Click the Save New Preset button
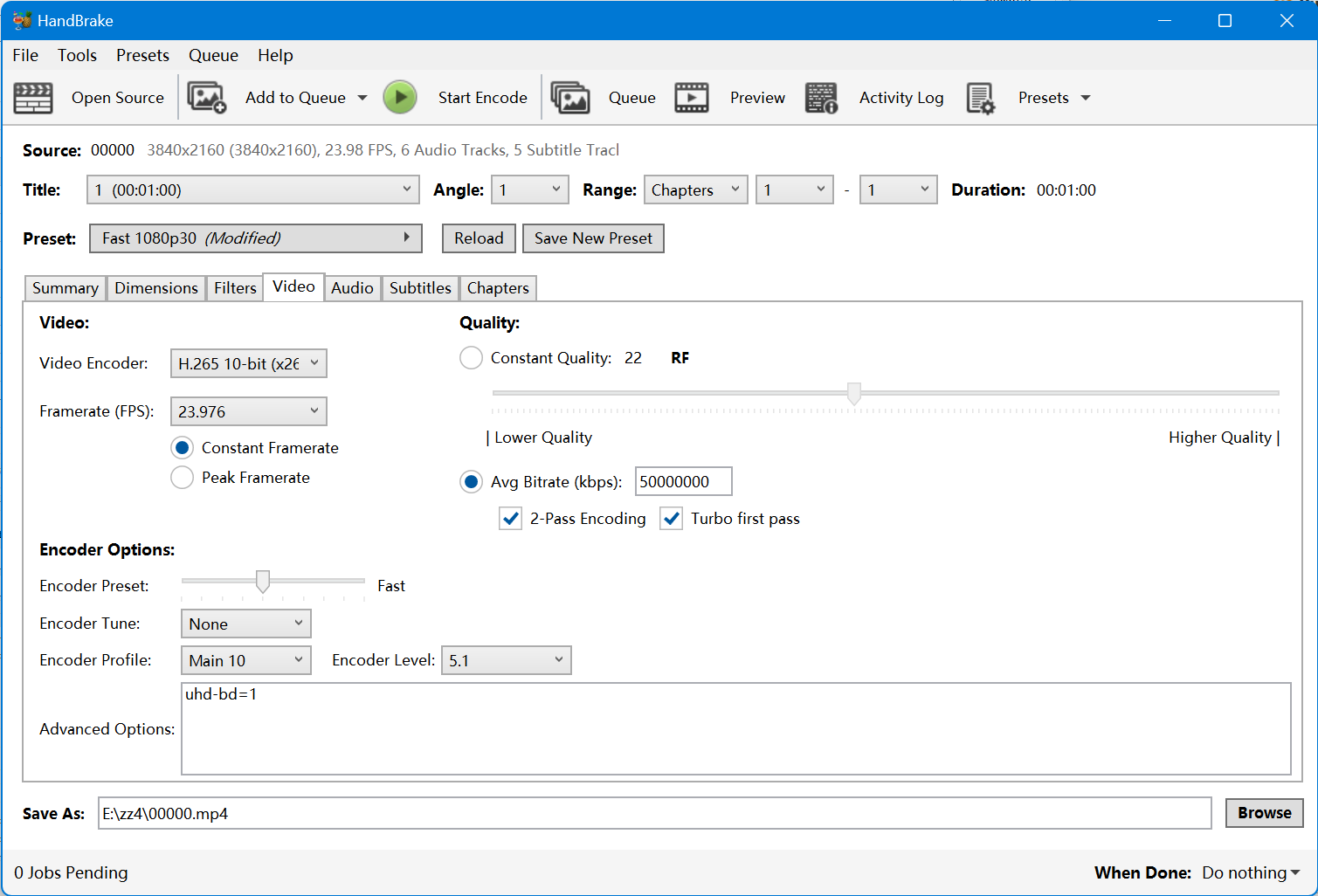Image resolution: width=1318 pixels, height=896 pixels. point(593,238)
